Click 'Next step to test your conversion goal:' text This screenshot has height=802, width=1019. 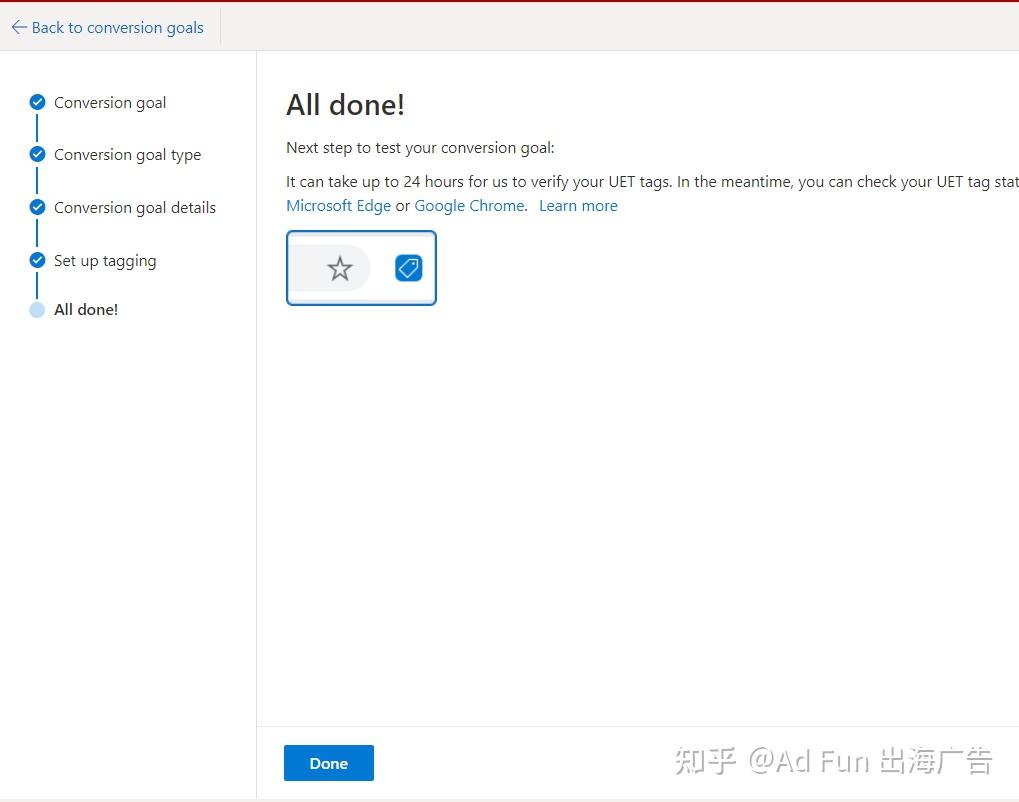point(420,148)
